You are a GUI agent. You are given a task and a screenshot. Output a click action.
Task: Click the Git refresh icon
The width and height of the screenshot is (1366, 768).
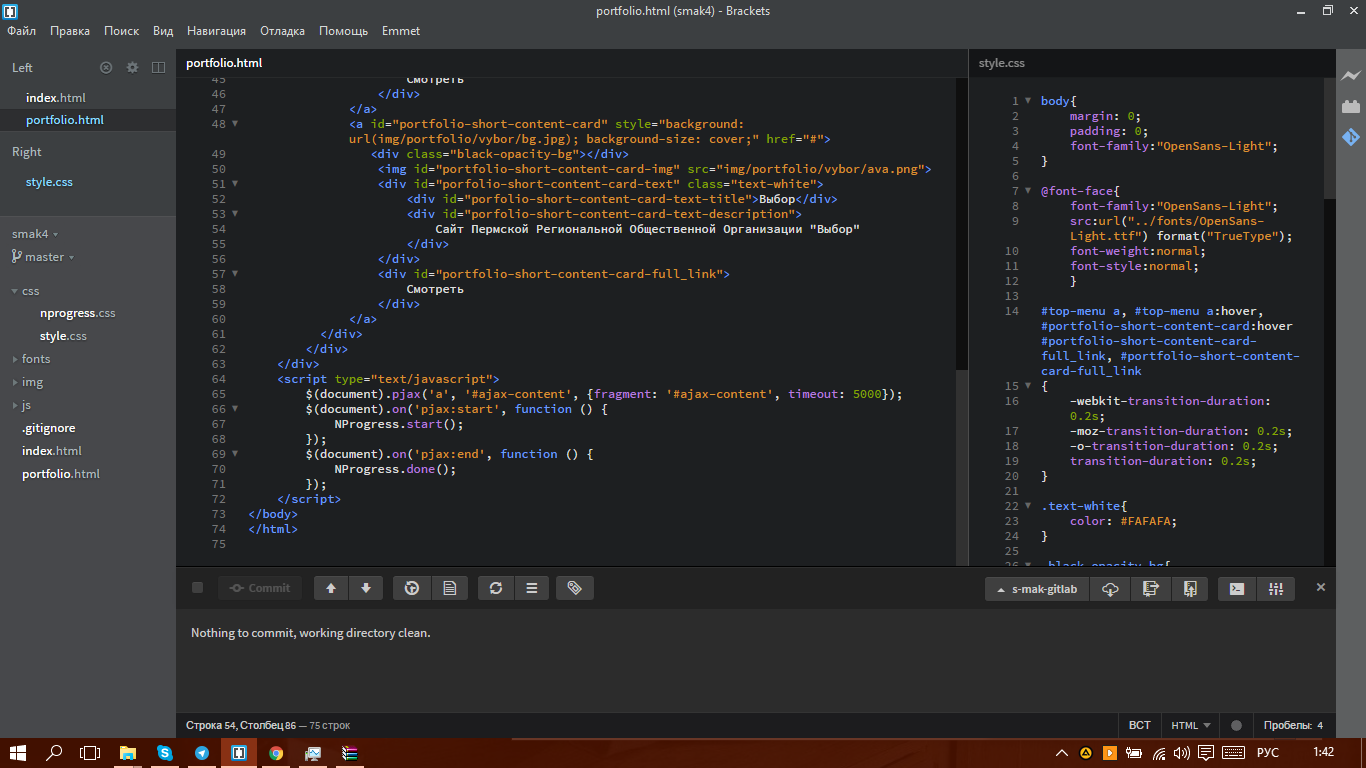496,588
